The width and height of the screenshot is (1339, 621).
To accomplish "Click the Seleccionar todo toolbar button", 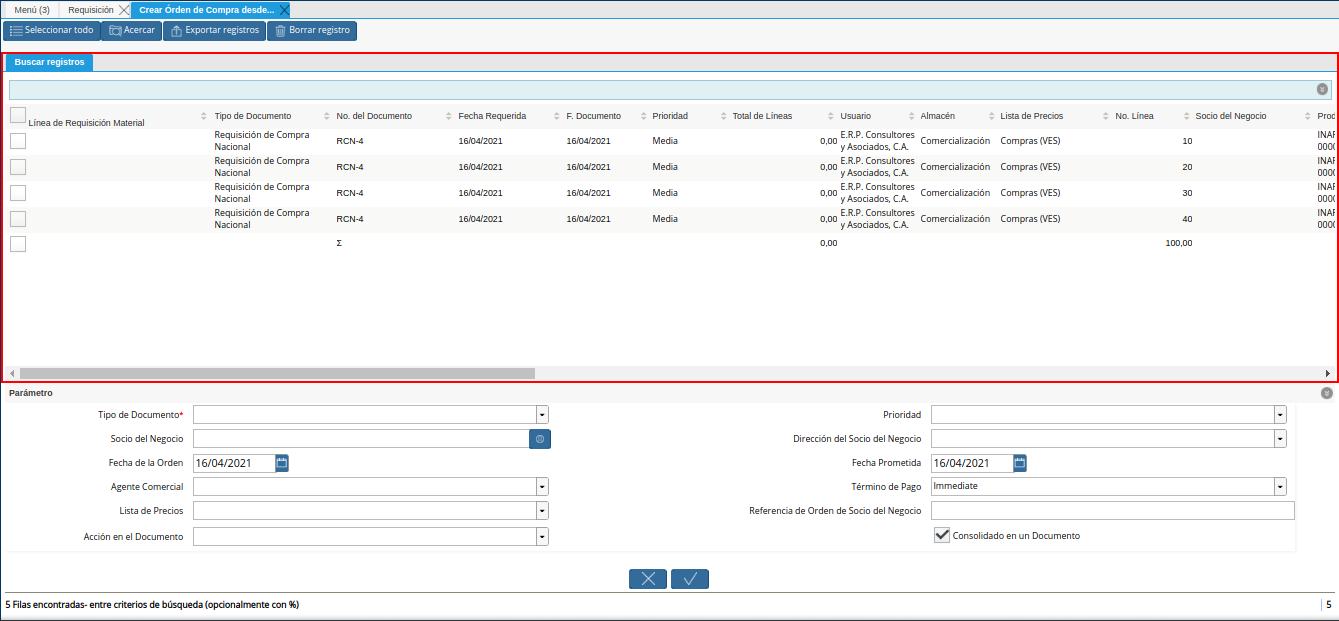I will 51,31.
